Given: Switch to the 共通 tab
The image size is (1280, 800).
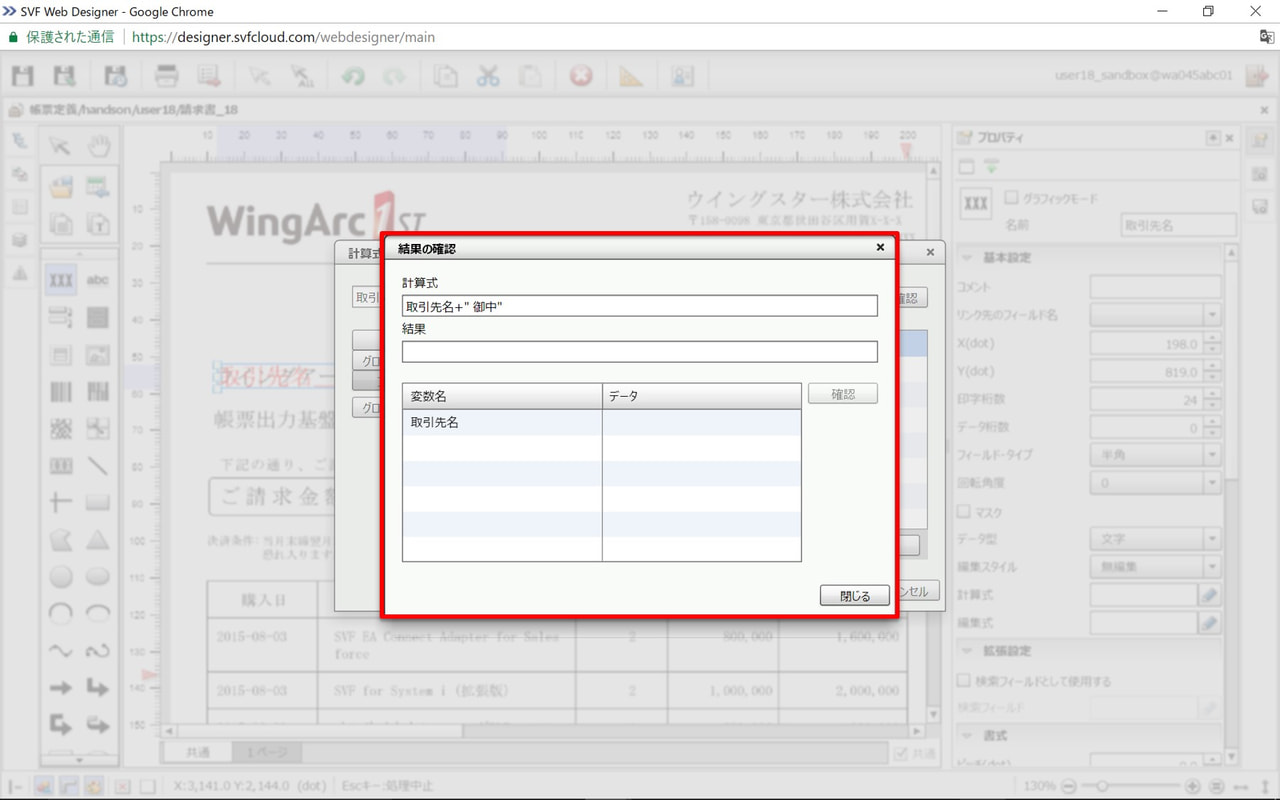Looking at the screenshot, I should click(198, 752).
